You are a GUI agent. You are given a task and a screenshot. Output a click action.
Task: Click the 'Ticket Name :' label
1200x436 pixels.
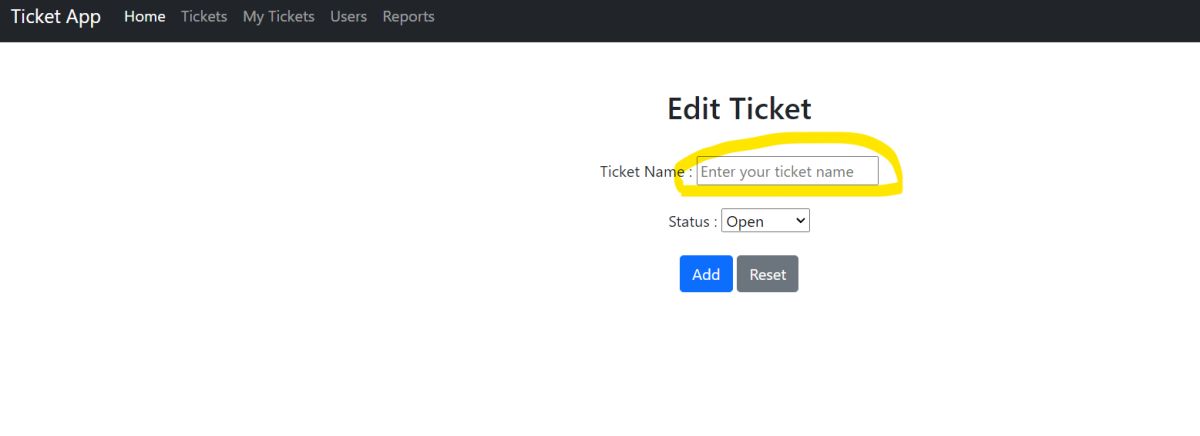click(x=646, y=172)
